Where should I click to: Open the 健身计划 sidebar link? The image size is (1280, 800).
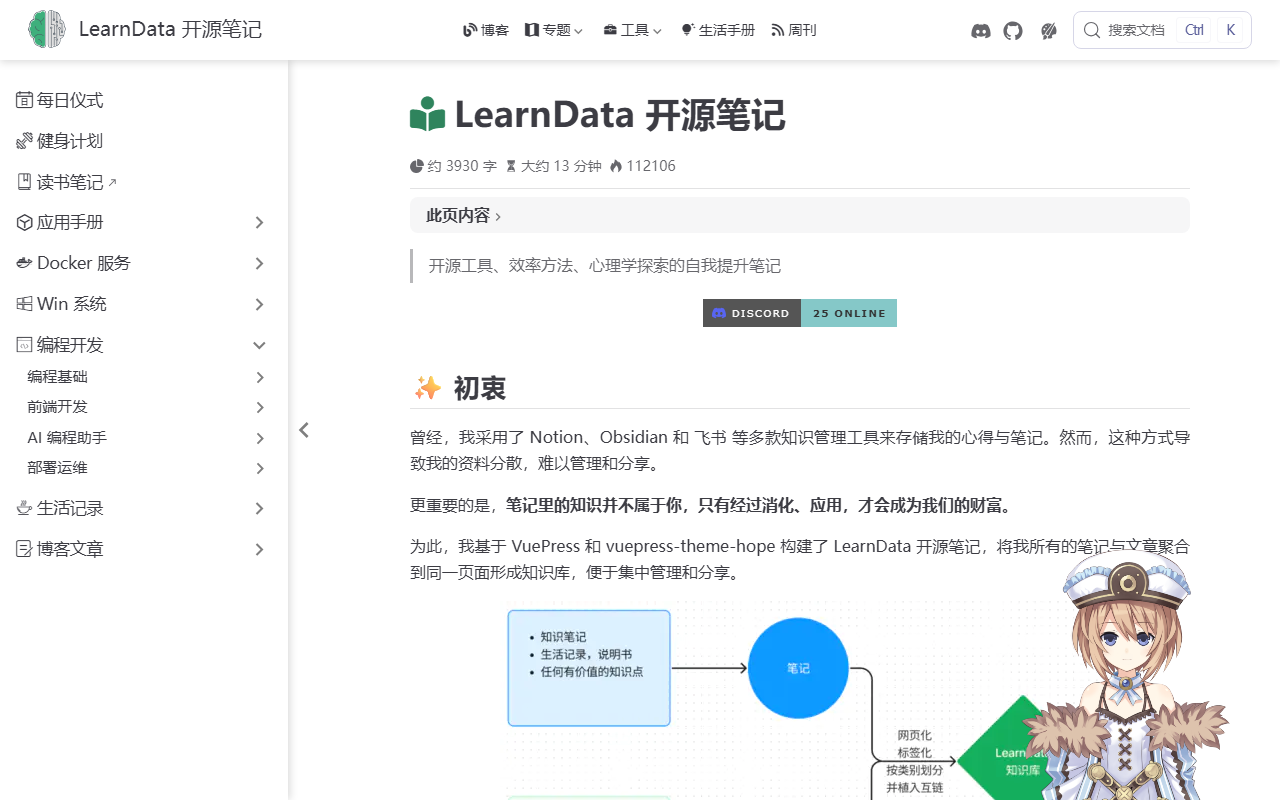pyautogui.click(x=145, y=141)
